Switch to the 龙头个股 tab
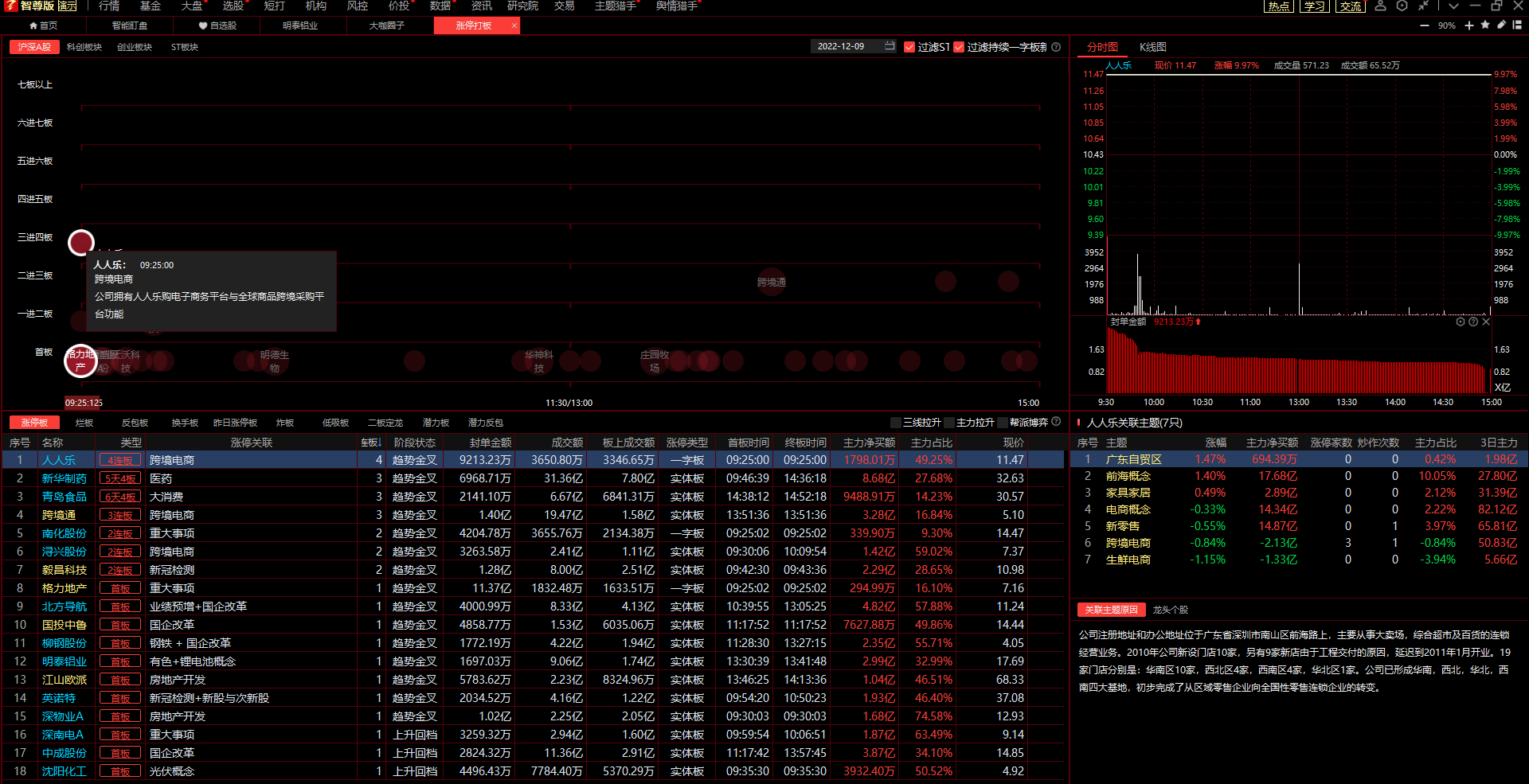This screenshot has height=784, width=1529. click(x=1171, y=610)
